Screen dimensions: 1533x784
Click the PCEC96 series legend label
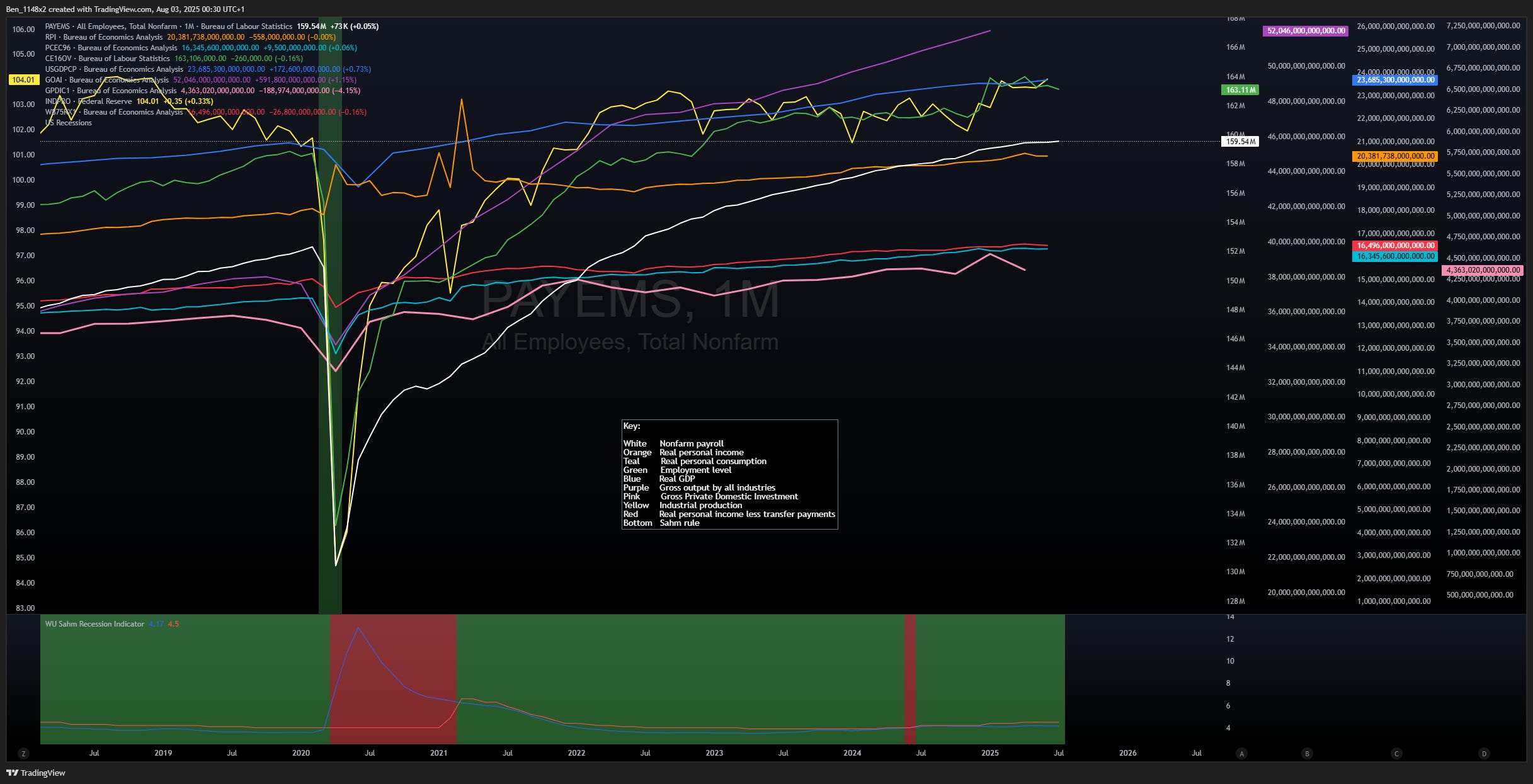[x=58, y=48]
